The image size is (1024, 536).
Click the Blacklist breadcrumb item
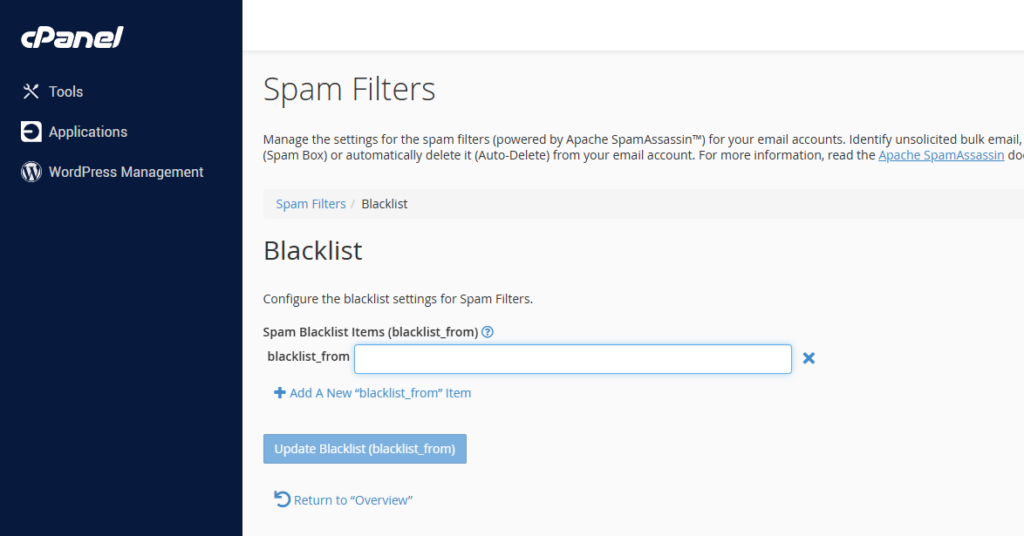(384, 204)
